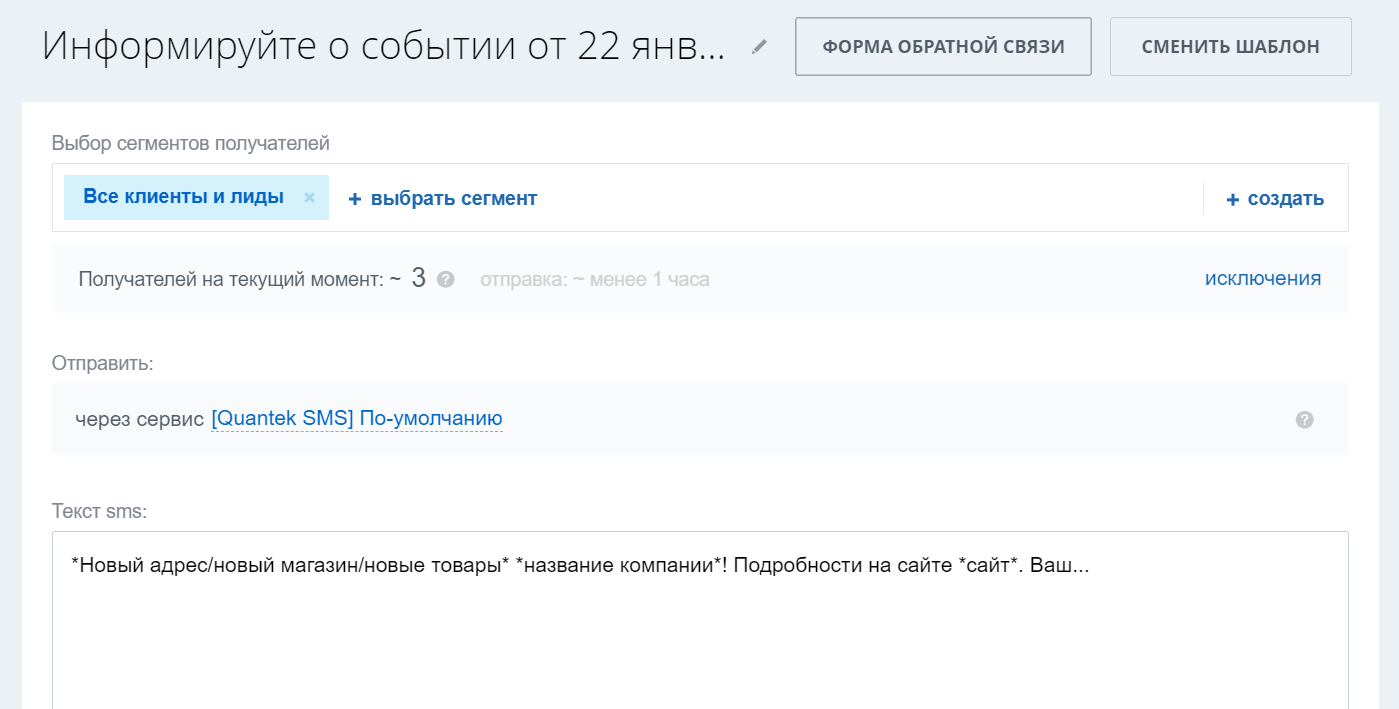Click "+ выбрать сегмент" to add a segment
The image size is (1399, 709).
point(443,198)
